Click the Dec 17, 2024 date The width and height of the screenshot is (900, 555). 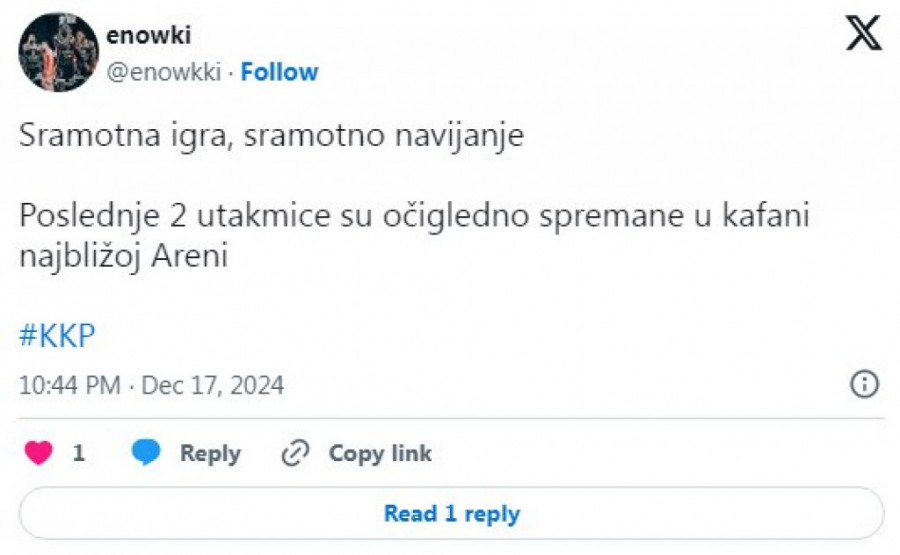pyautogui.click(x=213, y=385)
